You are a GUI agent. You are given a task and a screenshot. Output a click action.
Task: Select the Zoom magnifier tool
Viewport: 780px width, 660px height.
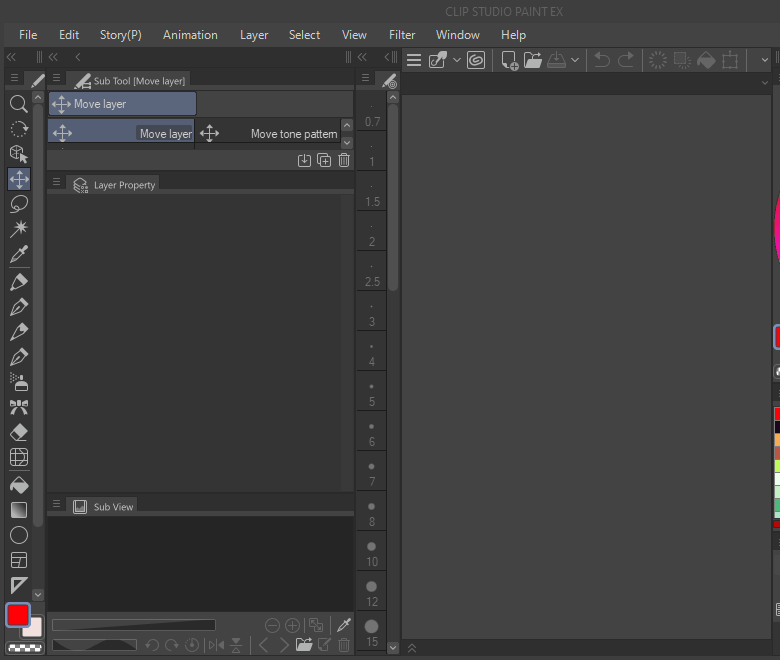coord(18,103)
